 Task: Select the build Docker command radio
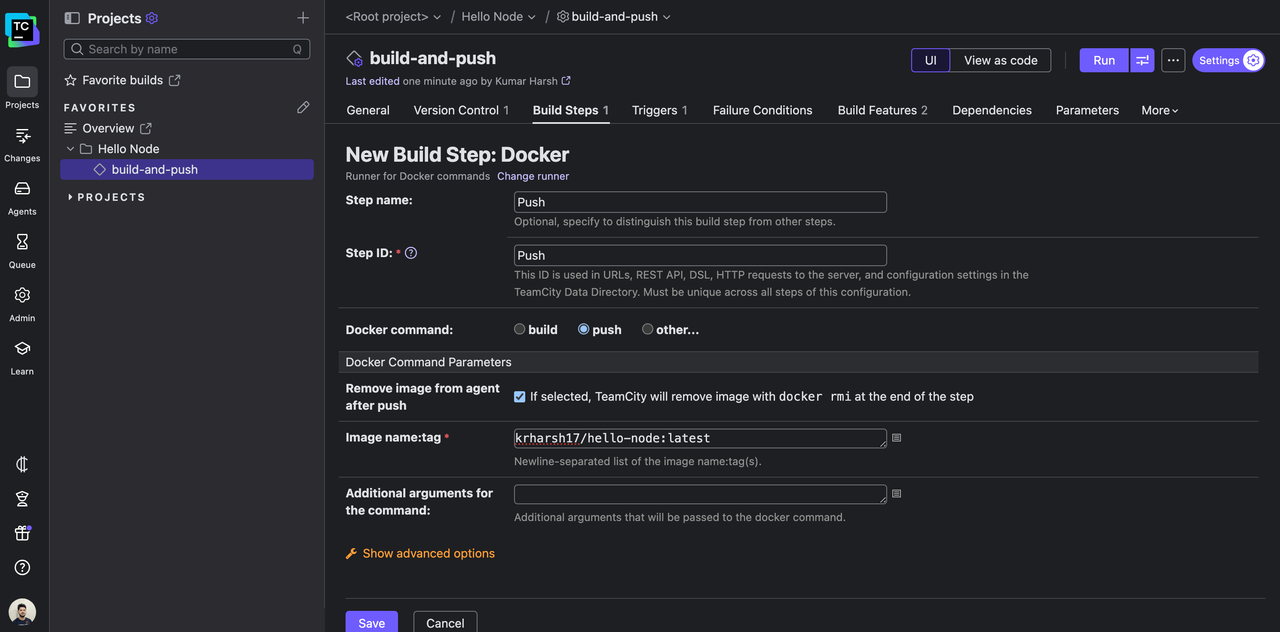(x=520, y=329)
